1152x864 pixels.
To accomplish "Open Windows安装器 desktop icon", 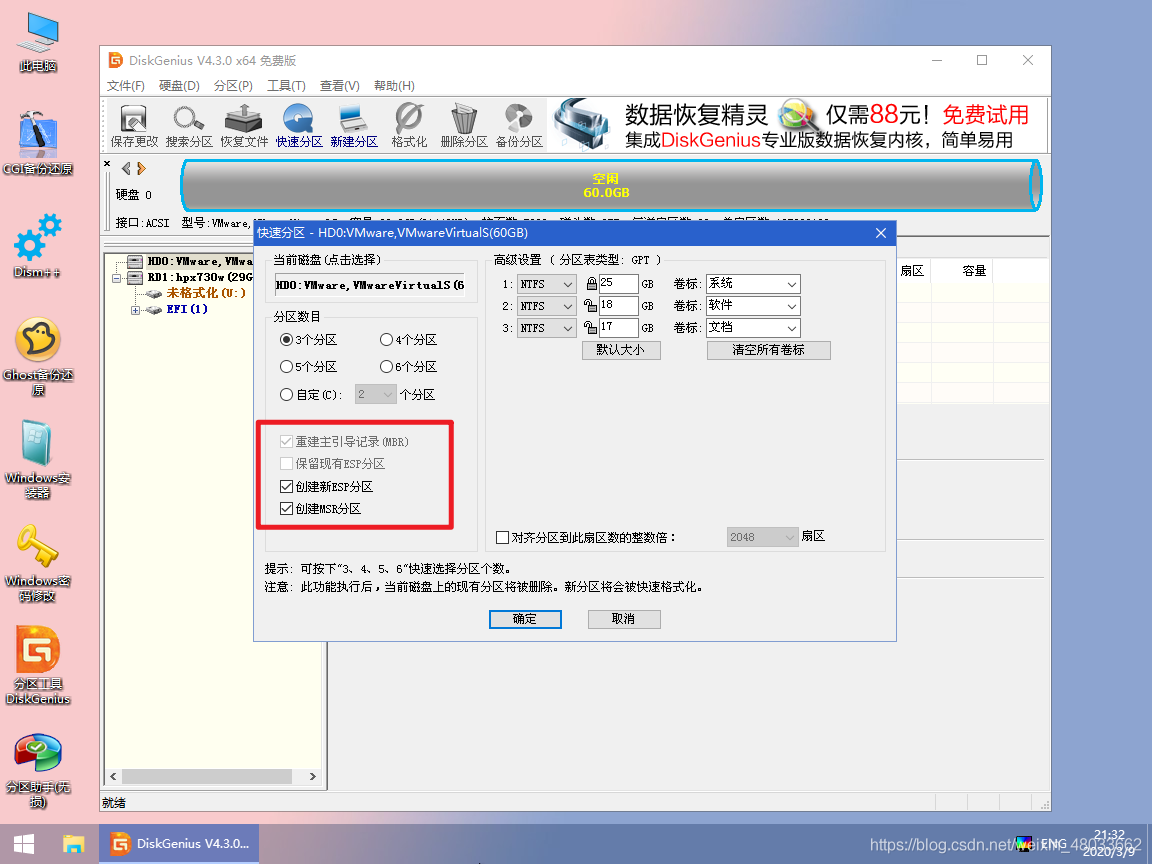I will (x=38, y=459).
